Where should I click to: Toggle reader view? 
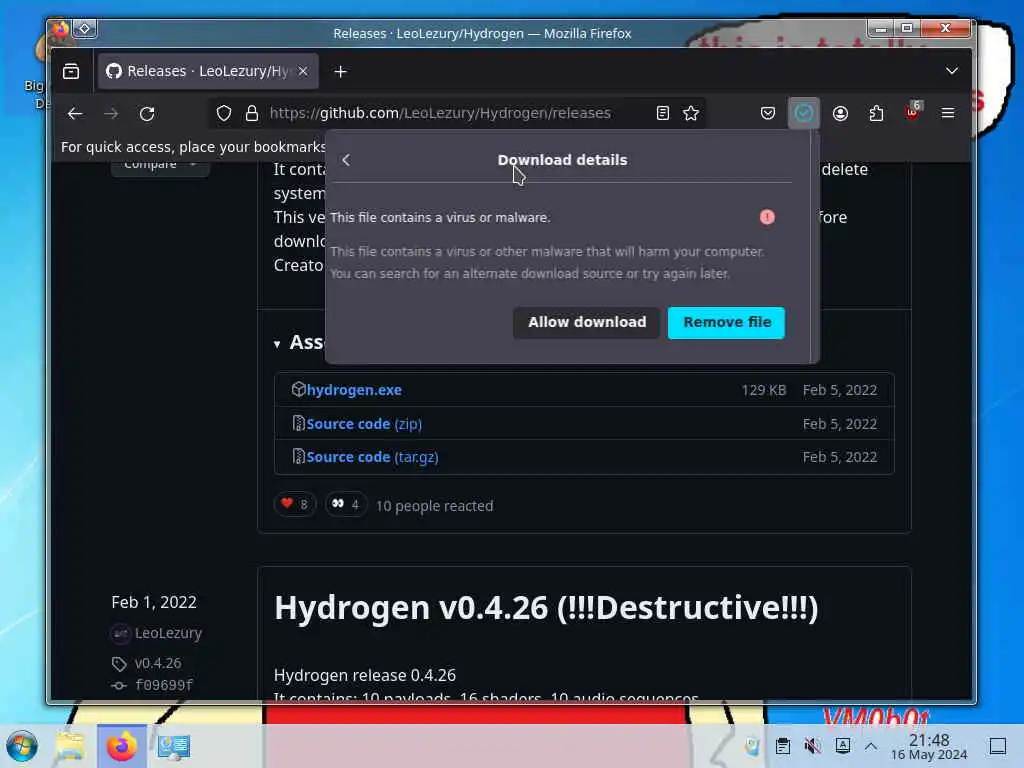click(662, 114)
